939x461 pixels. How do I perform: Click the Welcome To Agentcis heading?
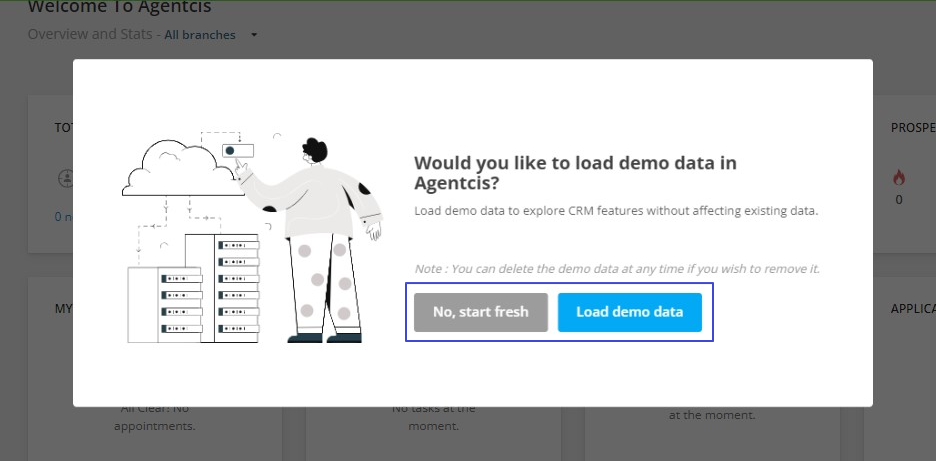coord(119,7)
